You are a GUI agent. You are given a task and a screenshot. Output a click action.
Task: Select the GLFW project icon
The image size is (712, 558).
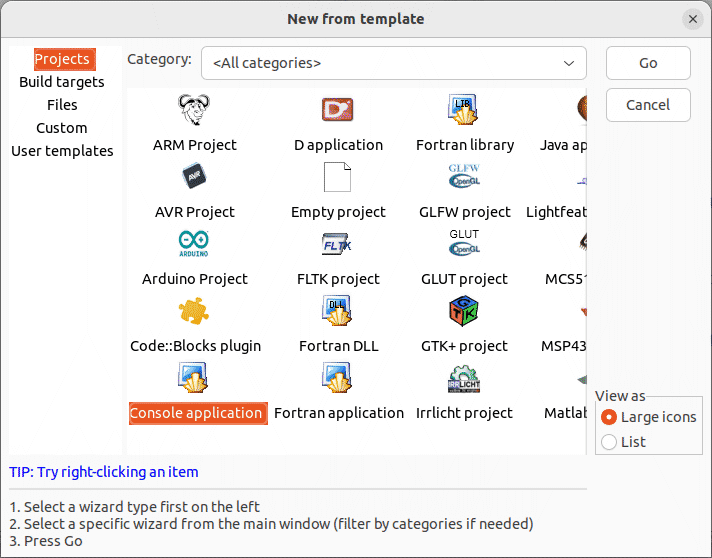point(464,177)
